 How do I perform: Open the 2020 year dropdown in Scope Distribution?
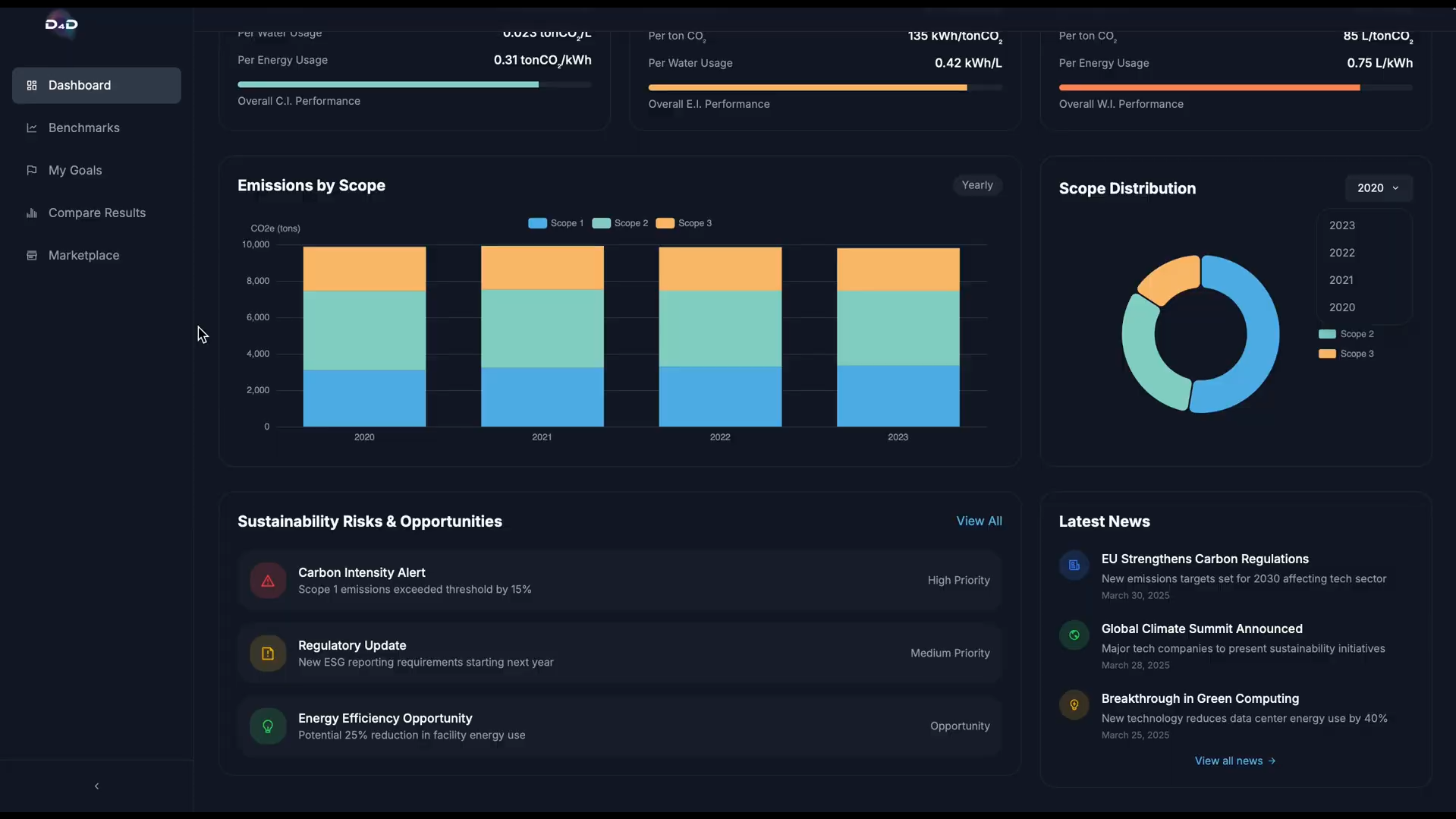[1379, 188]
